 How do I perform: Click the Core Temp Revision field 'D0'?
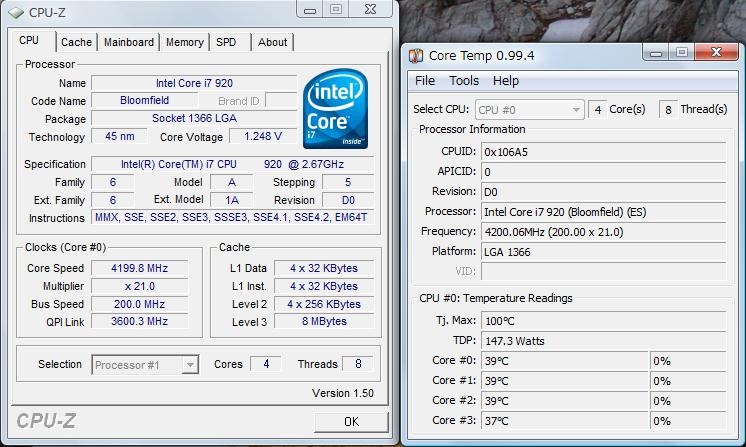pos(603,192)
